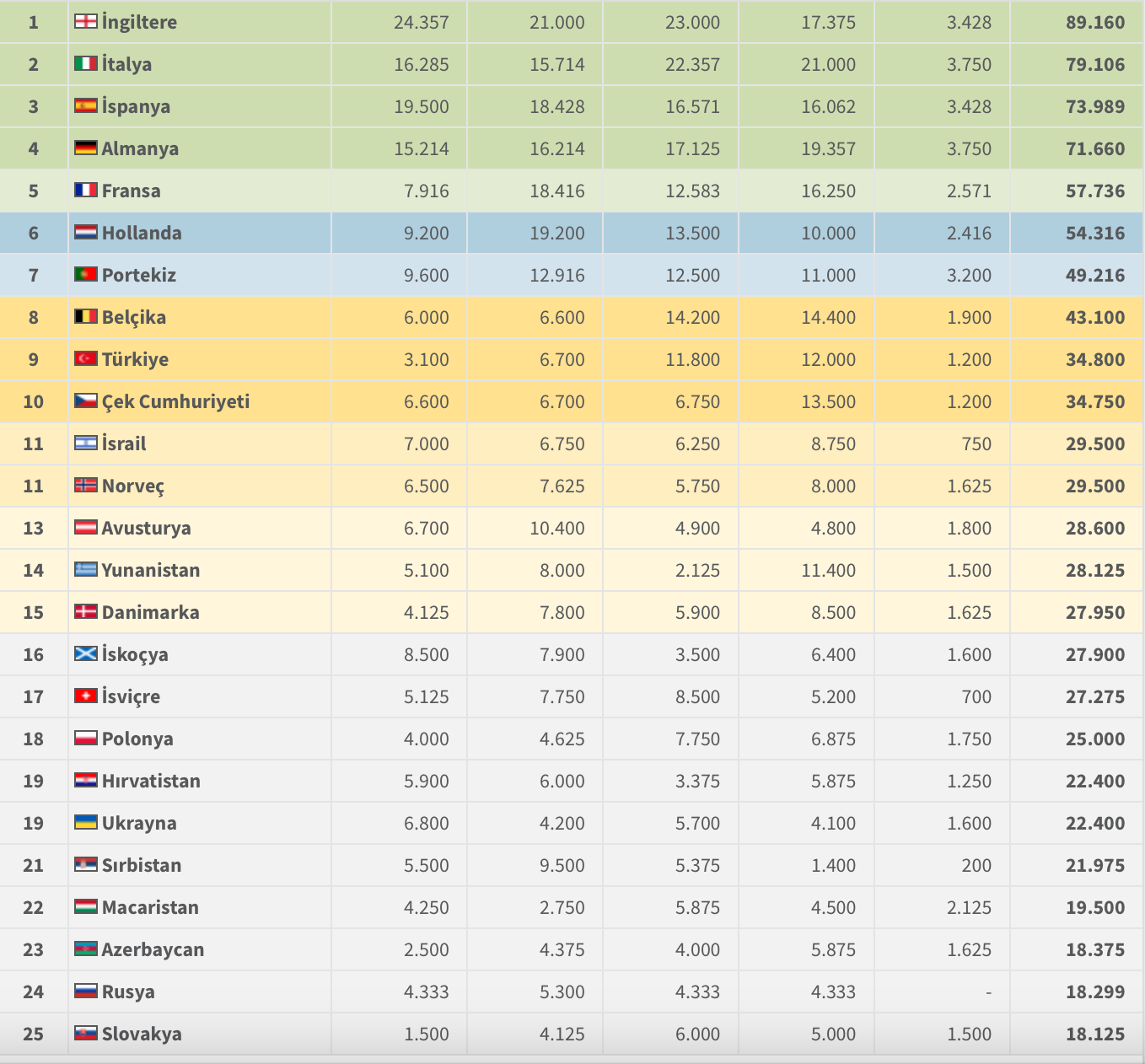Select the İspanya country name
1145x1064 pixels.
(136, 106)
